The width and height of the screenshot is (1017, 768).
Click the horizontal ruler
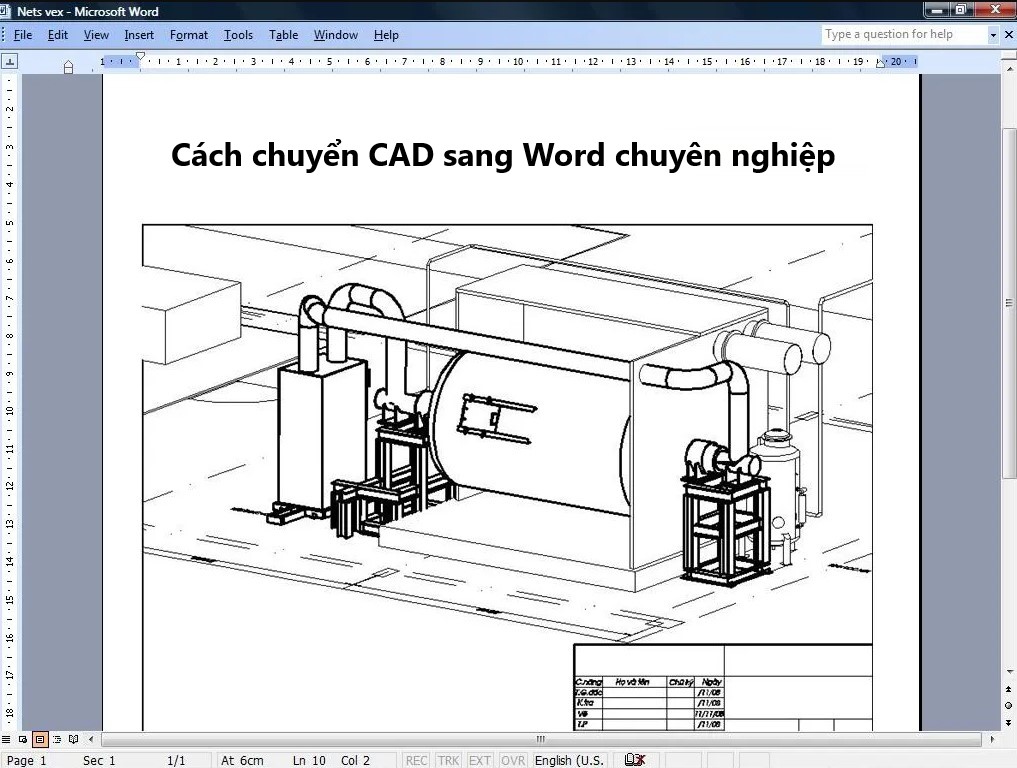click(x=509, y=62)
